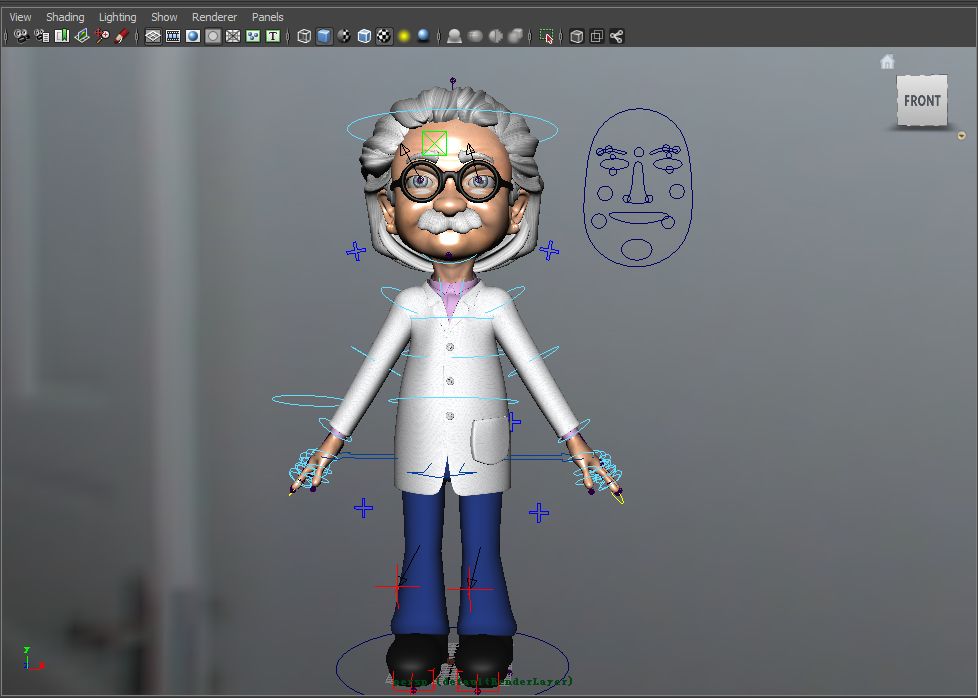
Task: Click the Depth of Field icon
Action: coord(515,36)
